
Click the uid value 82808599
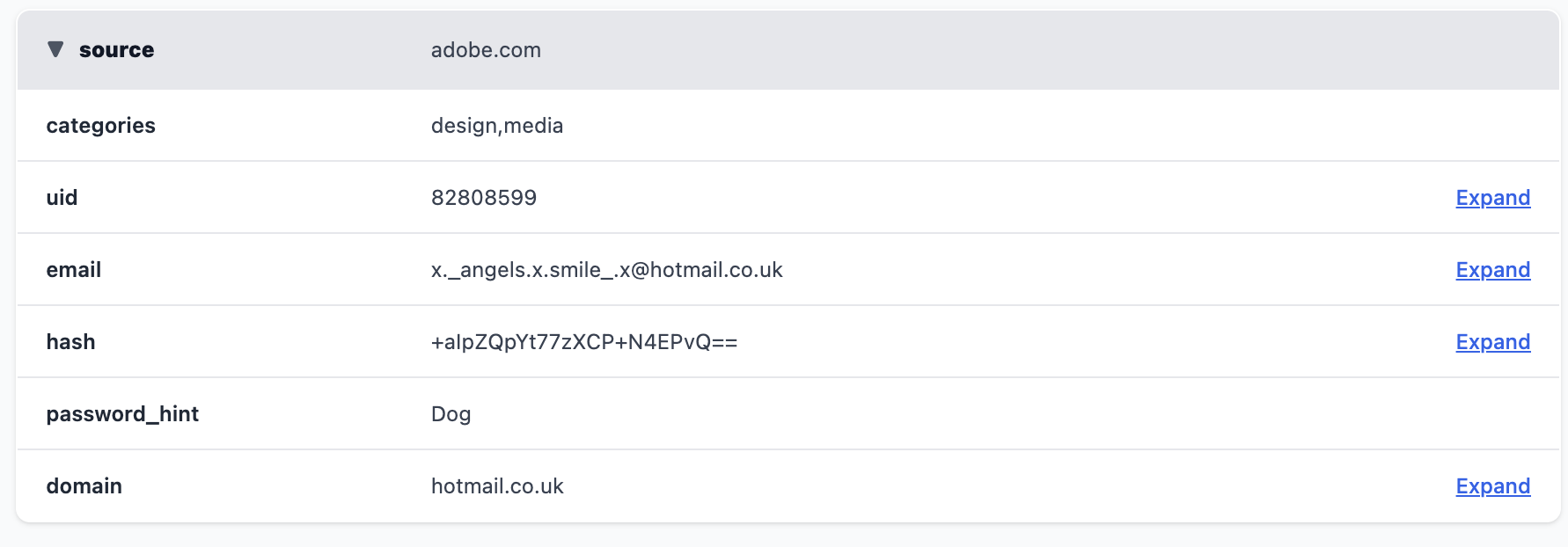point(483,198)
